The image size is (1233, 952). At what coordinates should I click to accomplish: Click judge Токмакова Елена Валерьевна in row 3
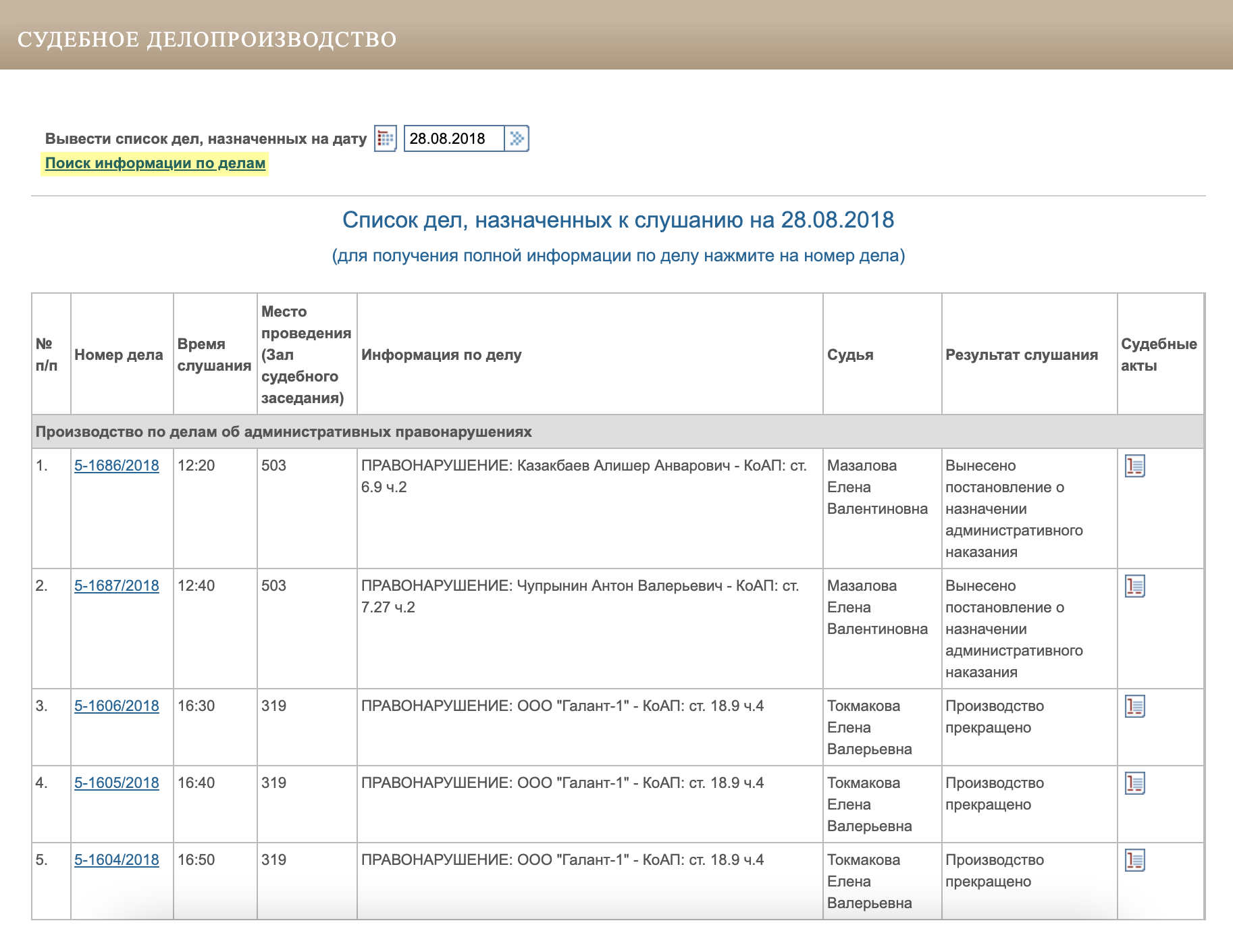click(x=870, y=728)
